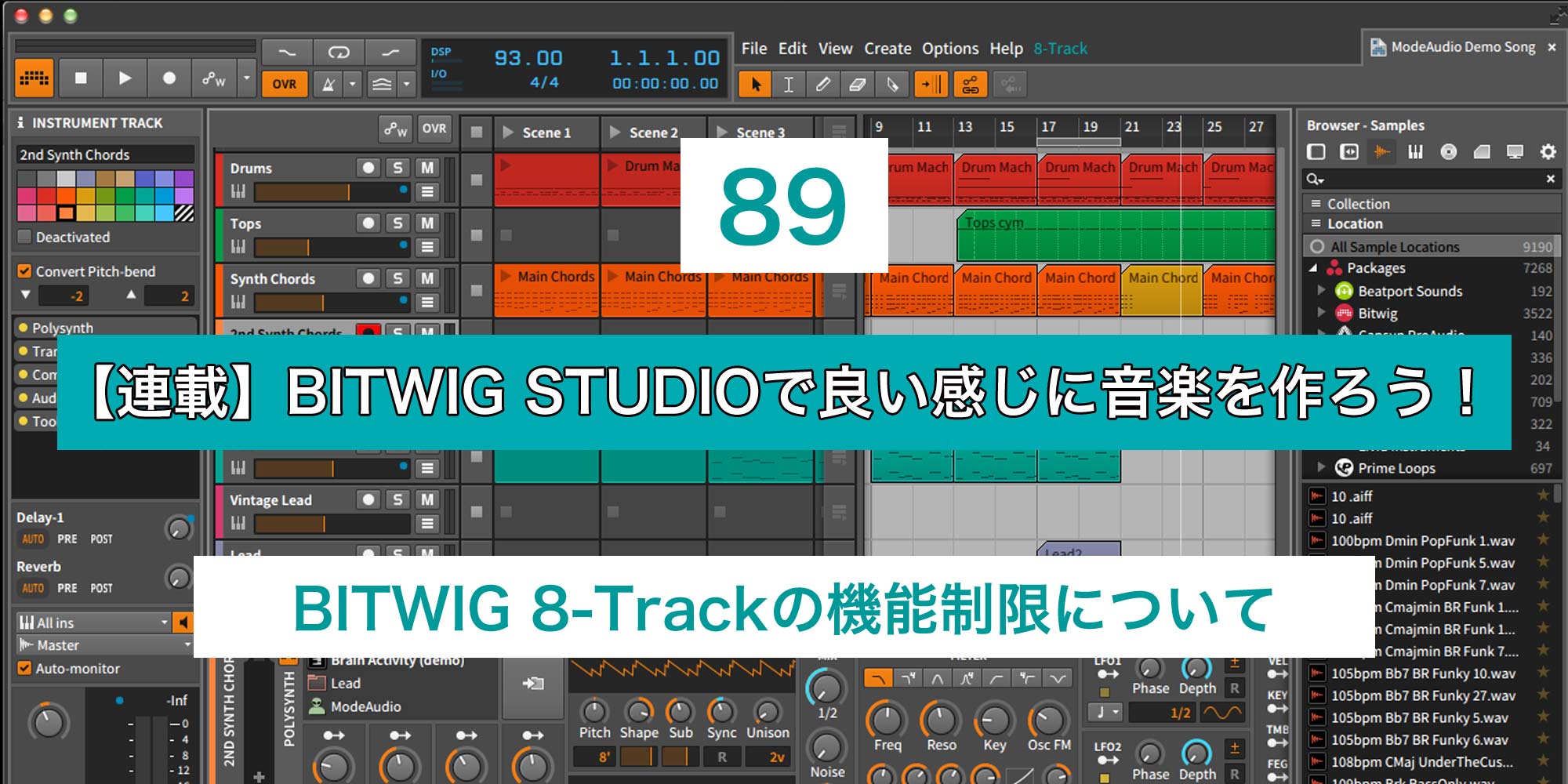Viewport: 1568px width, 784px height.
Task: Turn the Delay-1 send knob
Action: coord(179,528)
